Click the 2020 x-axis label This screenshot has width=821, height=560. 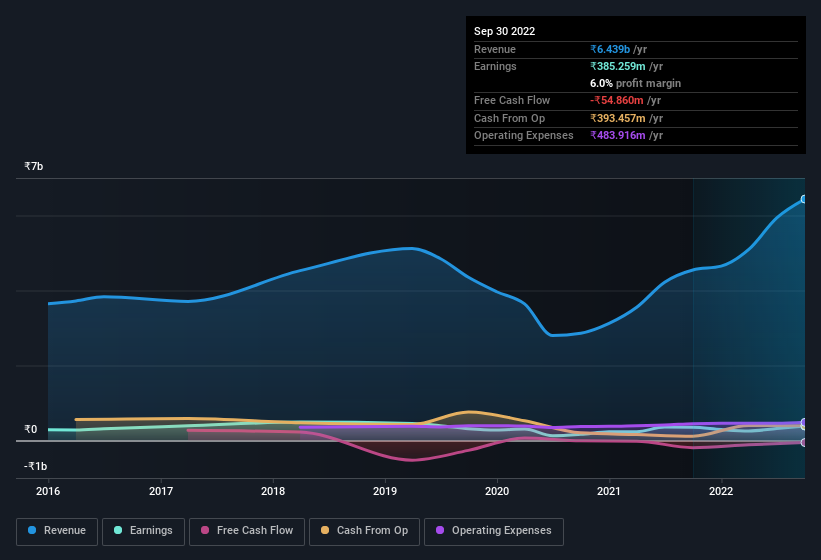(x=497, y=491)
